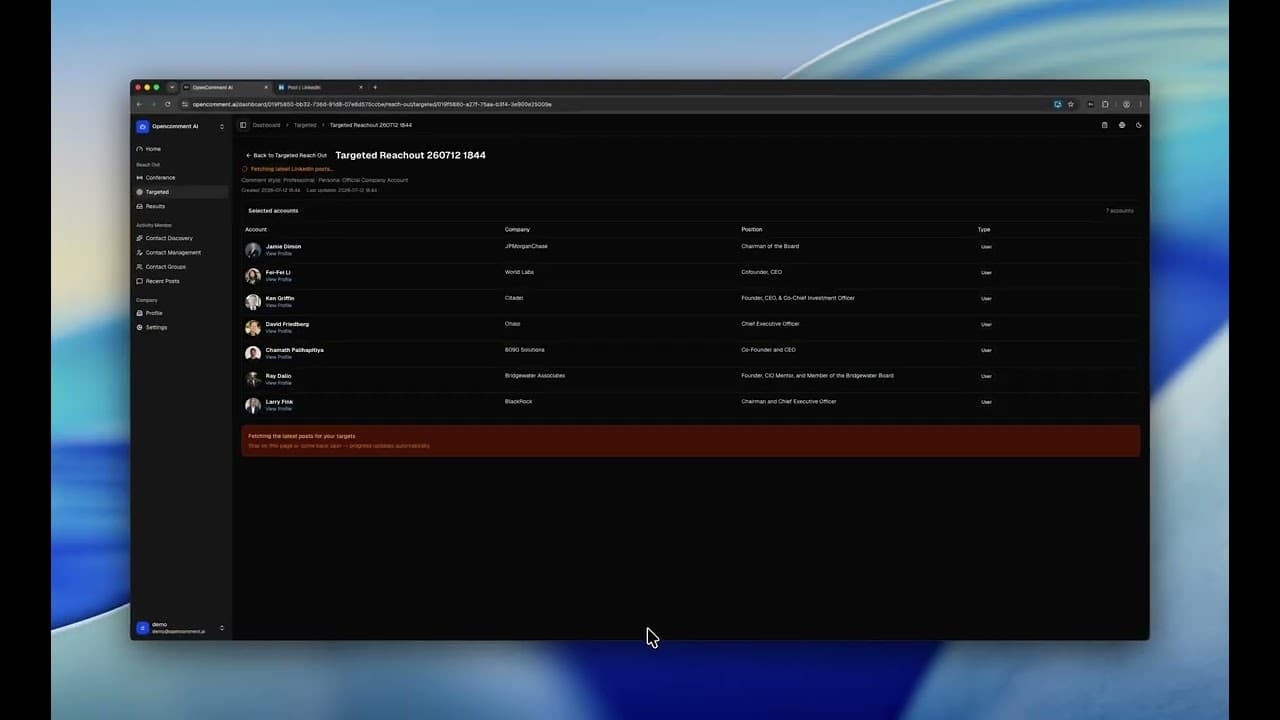The image size is (1280, 720).
Task: Click the browser address bar URL
Action: coord(372,104)
